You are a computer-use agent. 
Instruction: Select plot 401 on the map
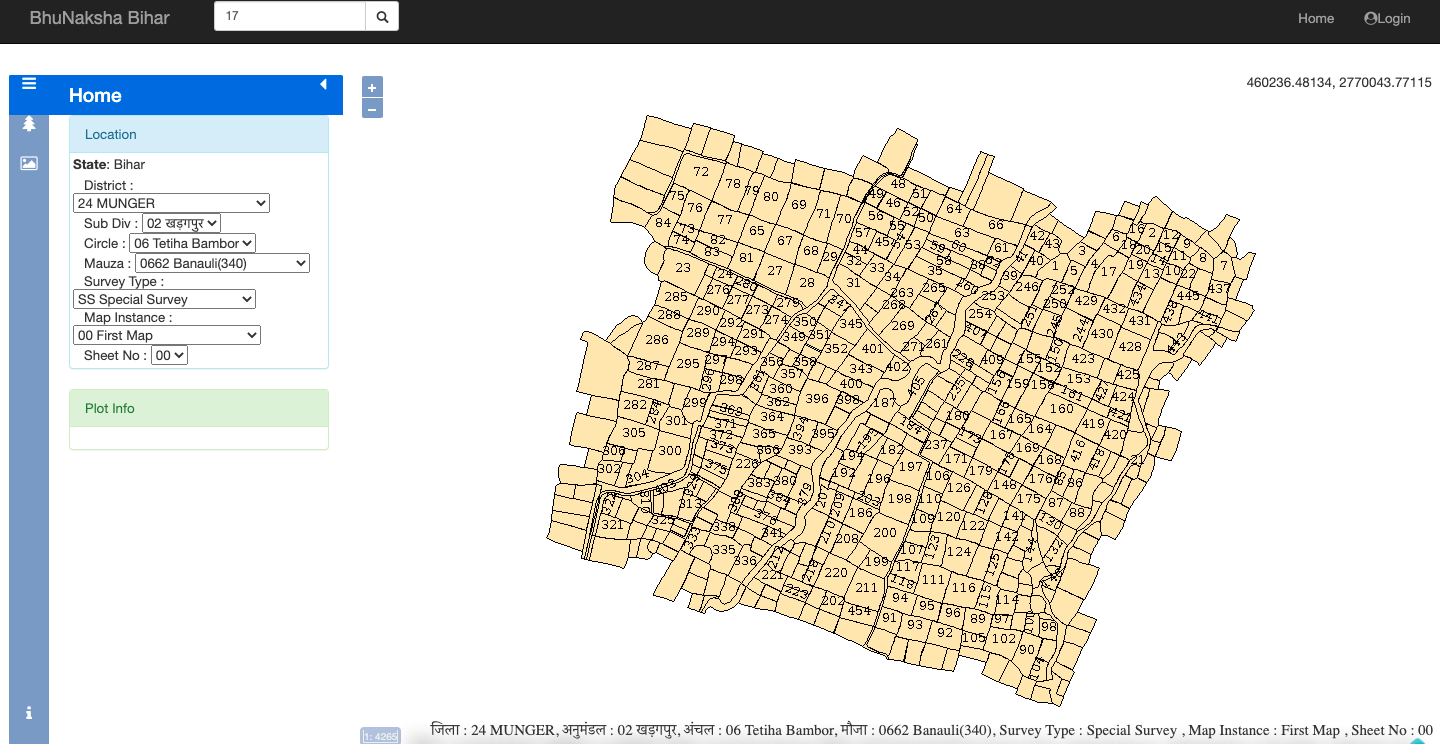[873, 349]
